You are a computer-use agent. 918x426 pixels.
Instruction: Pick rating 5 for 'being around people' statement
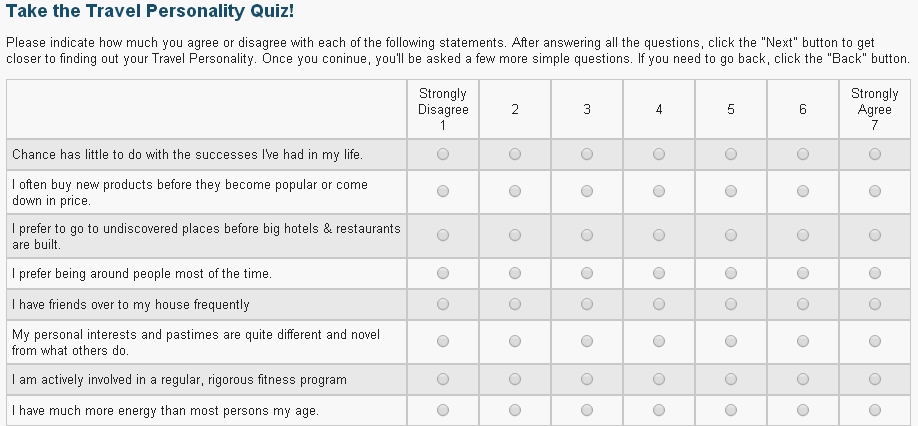click(x=731, y=273)
